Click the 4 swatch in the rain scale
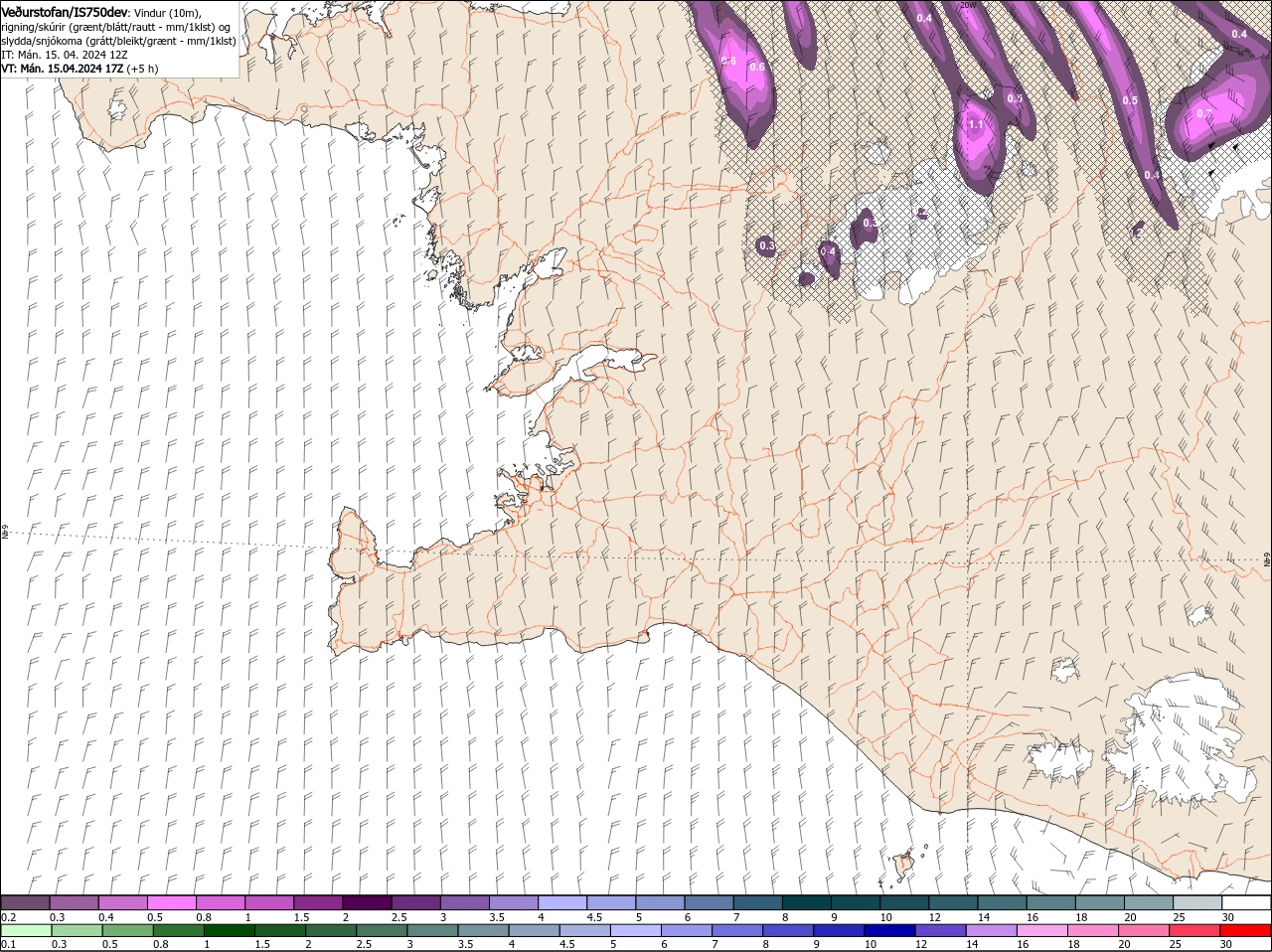This screenshot has width=1272, height=952. tap(535, 930)
